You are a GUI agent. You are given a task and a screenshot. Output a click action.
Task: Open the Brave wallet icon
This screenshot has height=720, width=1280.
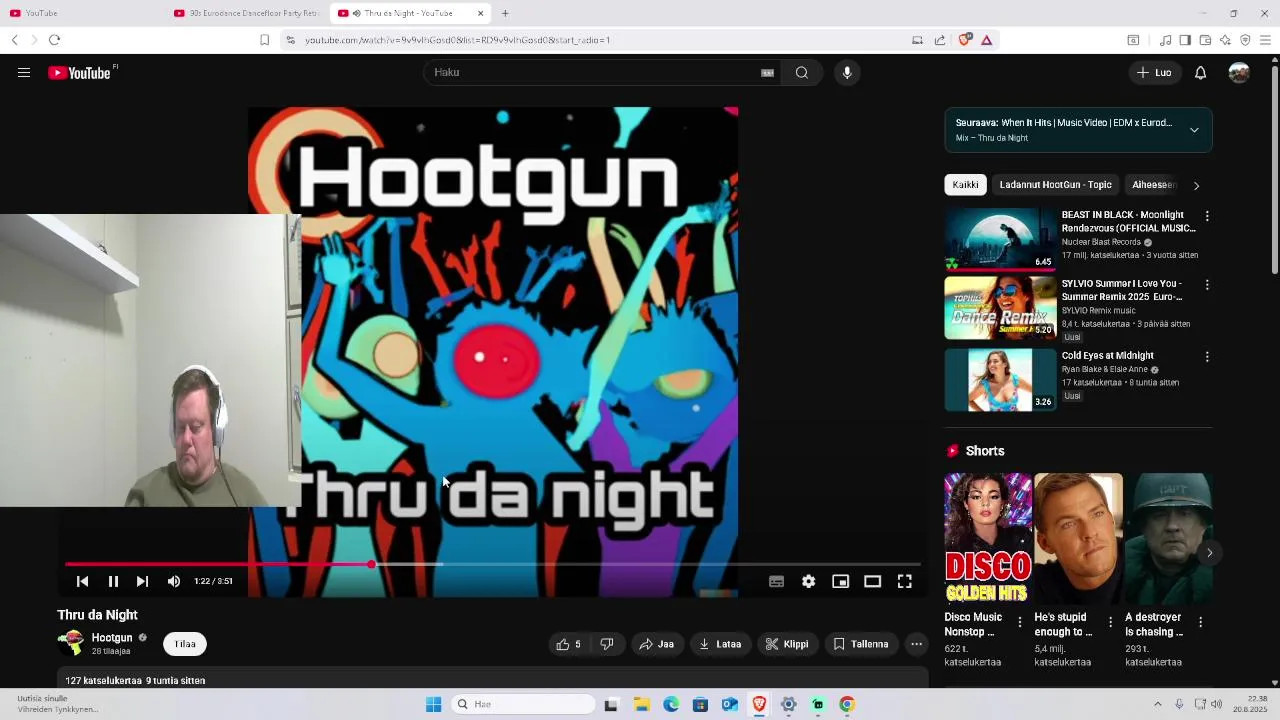(1205, 40)
